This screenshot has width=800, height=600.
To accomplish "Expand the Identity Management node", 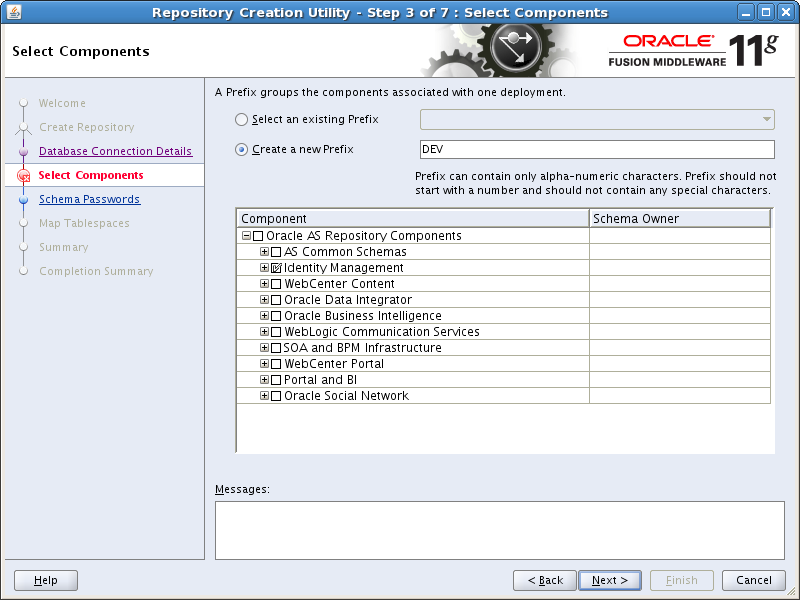I will (264, 267).
